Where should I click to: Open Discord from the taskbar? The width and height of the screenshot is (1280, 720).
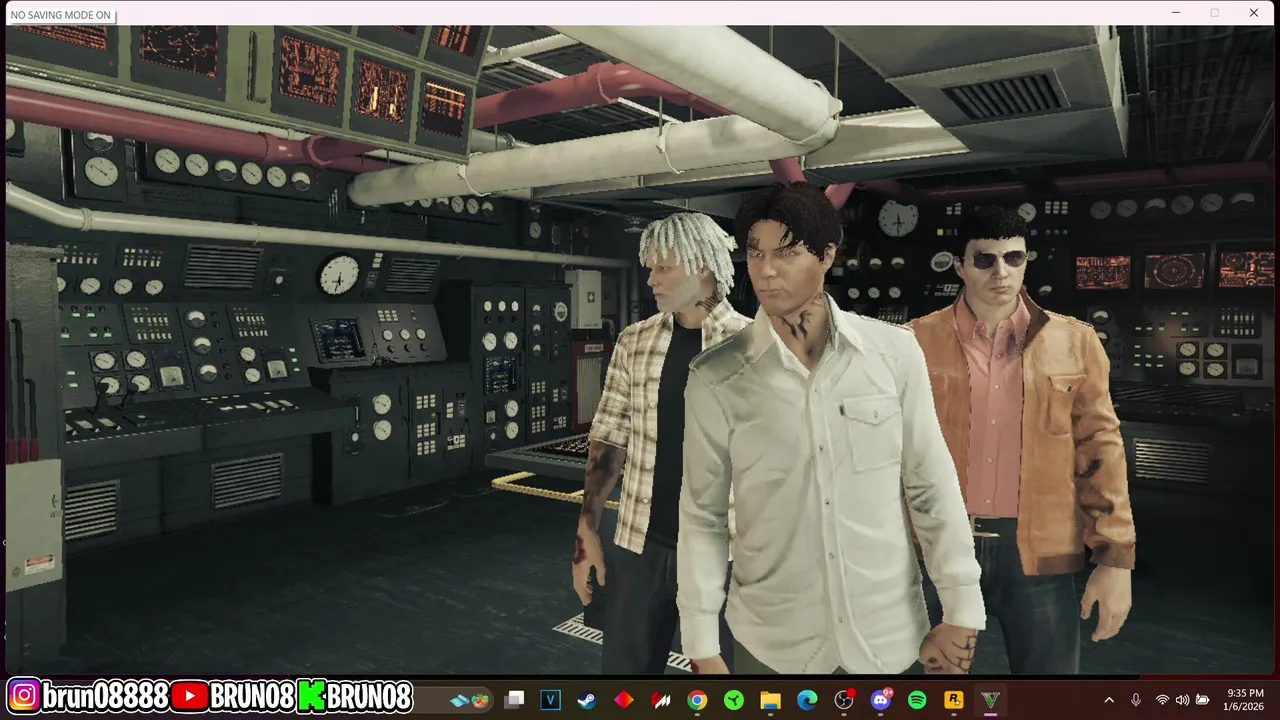click(881, 699)
